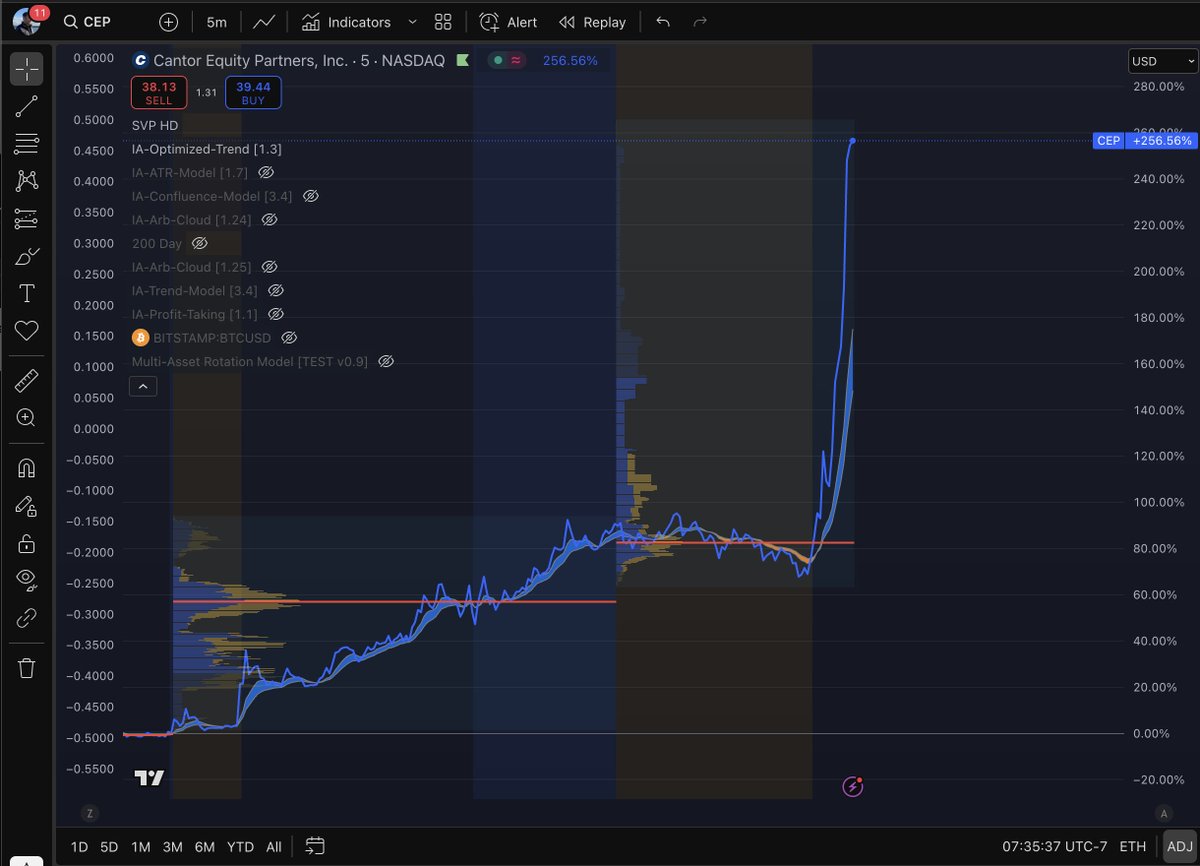
Task: Select the All time range
Action: click(x=273, y=847)
